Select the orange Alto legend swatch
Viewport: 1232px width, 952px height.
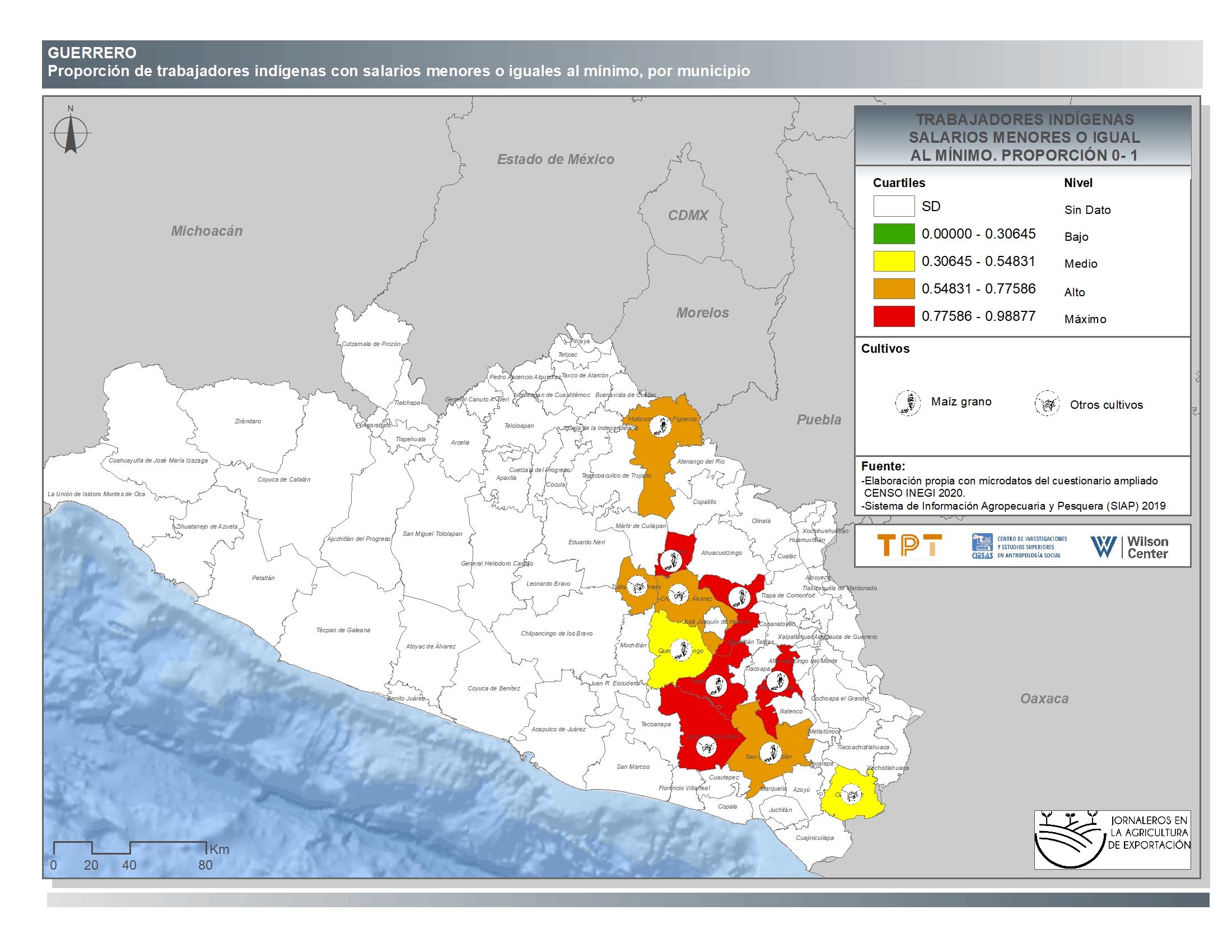(894, 288)
